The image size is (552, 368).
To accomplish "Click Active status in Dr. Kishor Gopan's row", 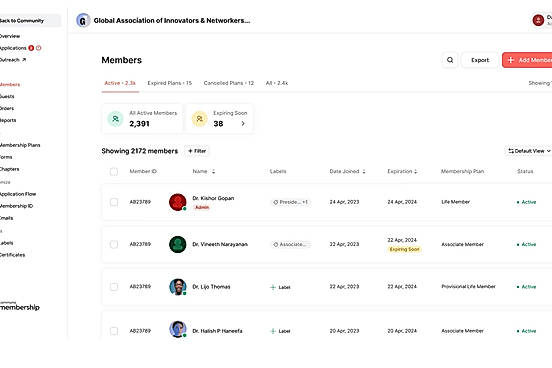I will (526, 202).
